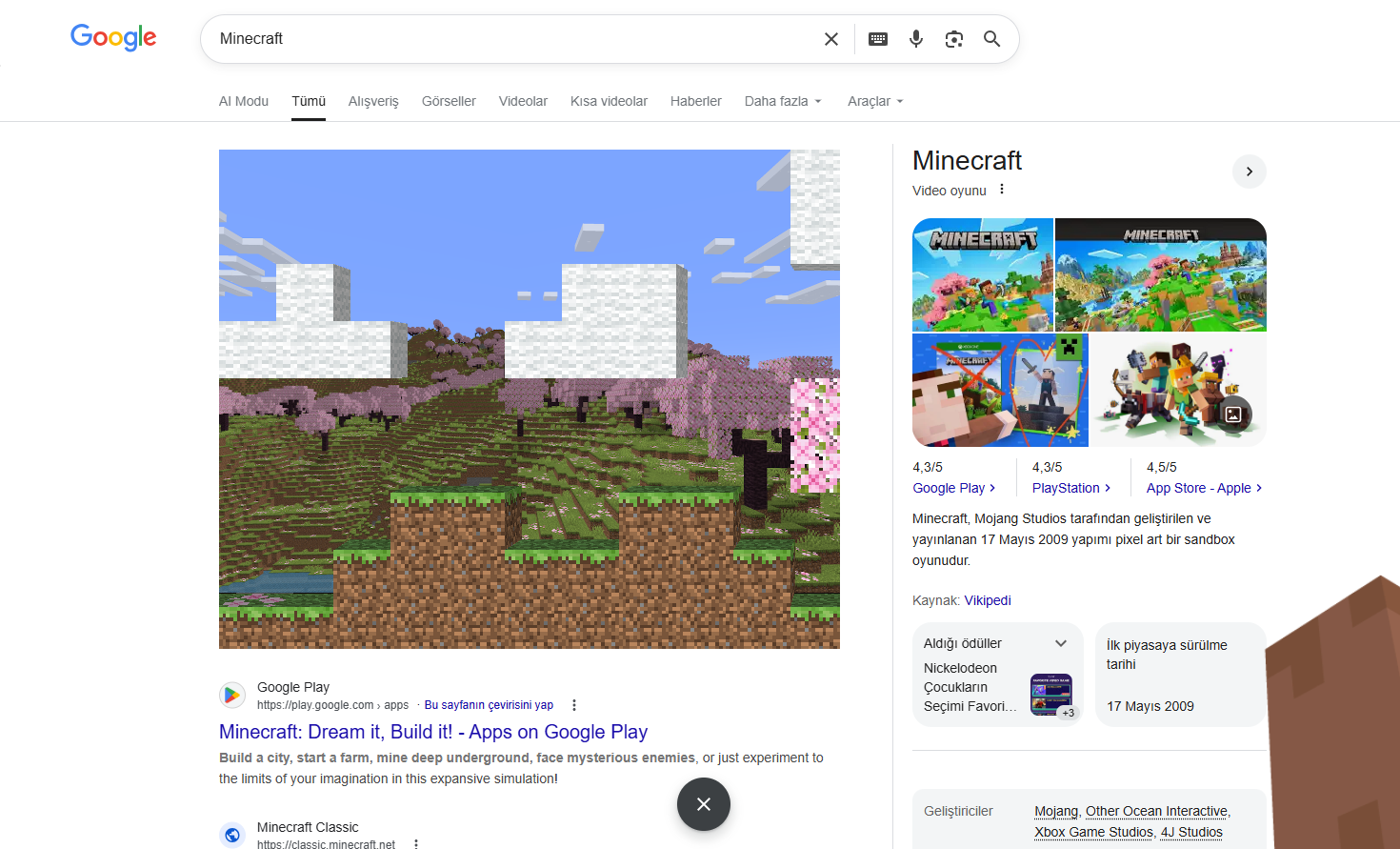
Task: Click the 4J Studios link
Action: point(1191,832)
